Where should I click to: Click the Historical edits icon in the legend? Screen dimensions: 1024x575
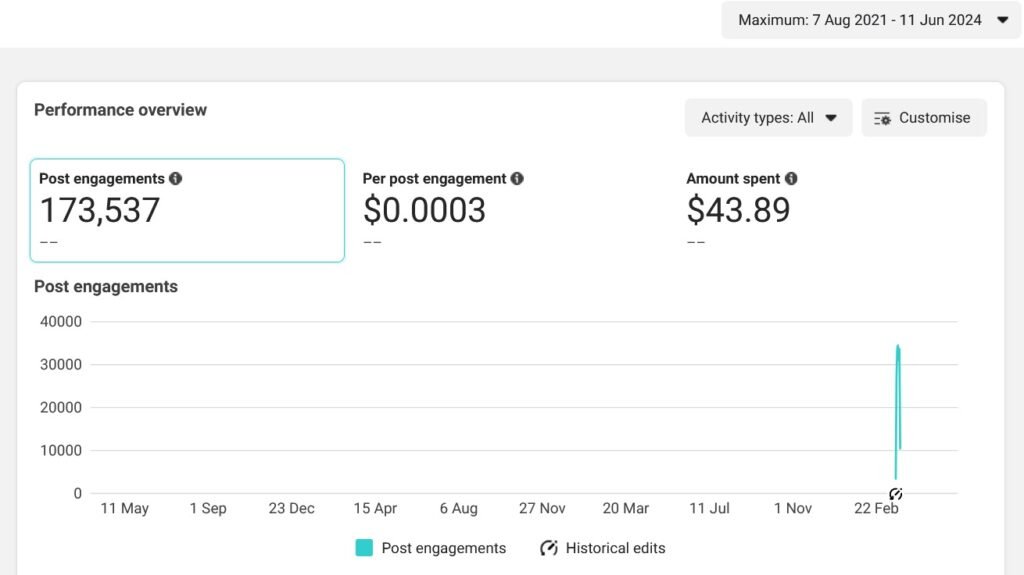click(549, 548)
